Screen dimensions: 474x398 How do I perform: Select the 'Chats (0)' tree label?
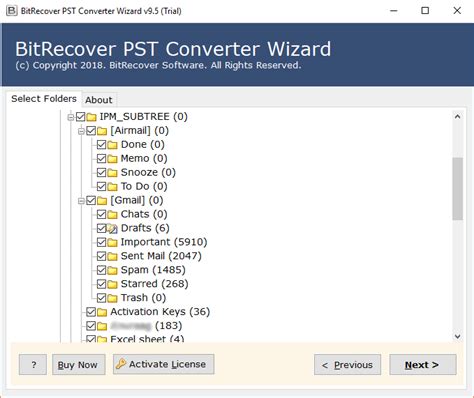[144, 214]
